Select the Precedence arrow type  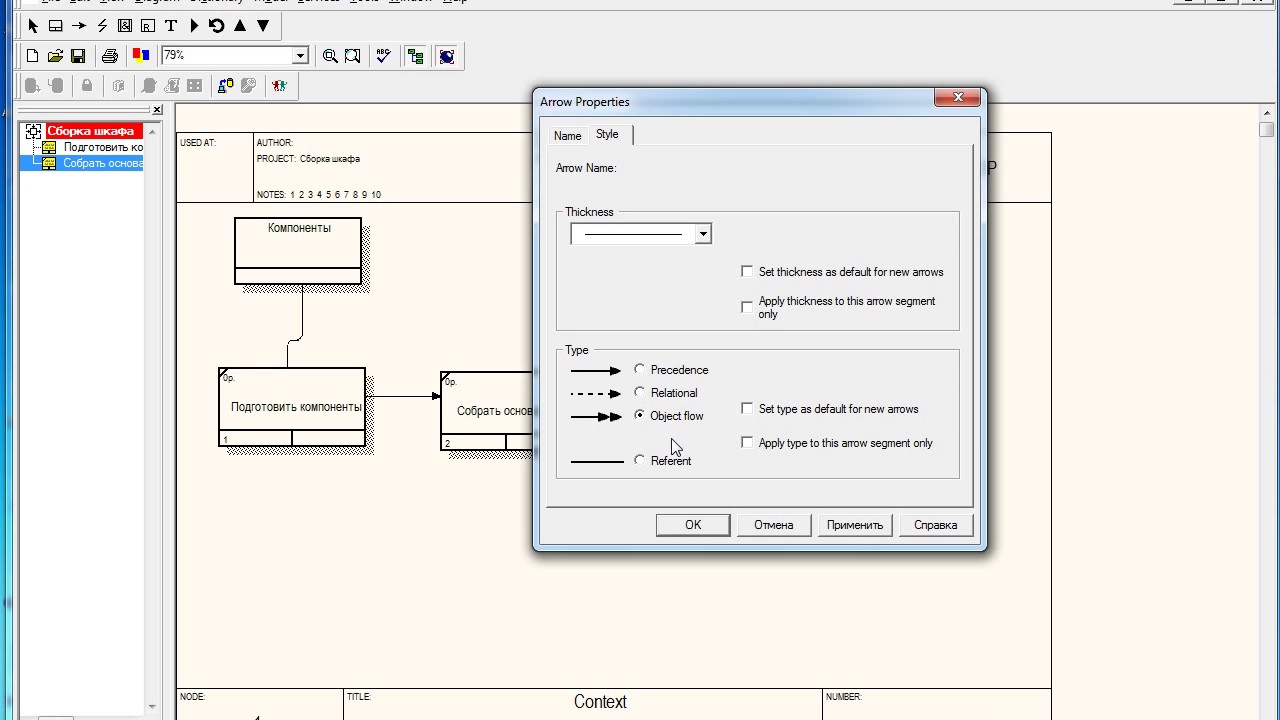point(640,370)
